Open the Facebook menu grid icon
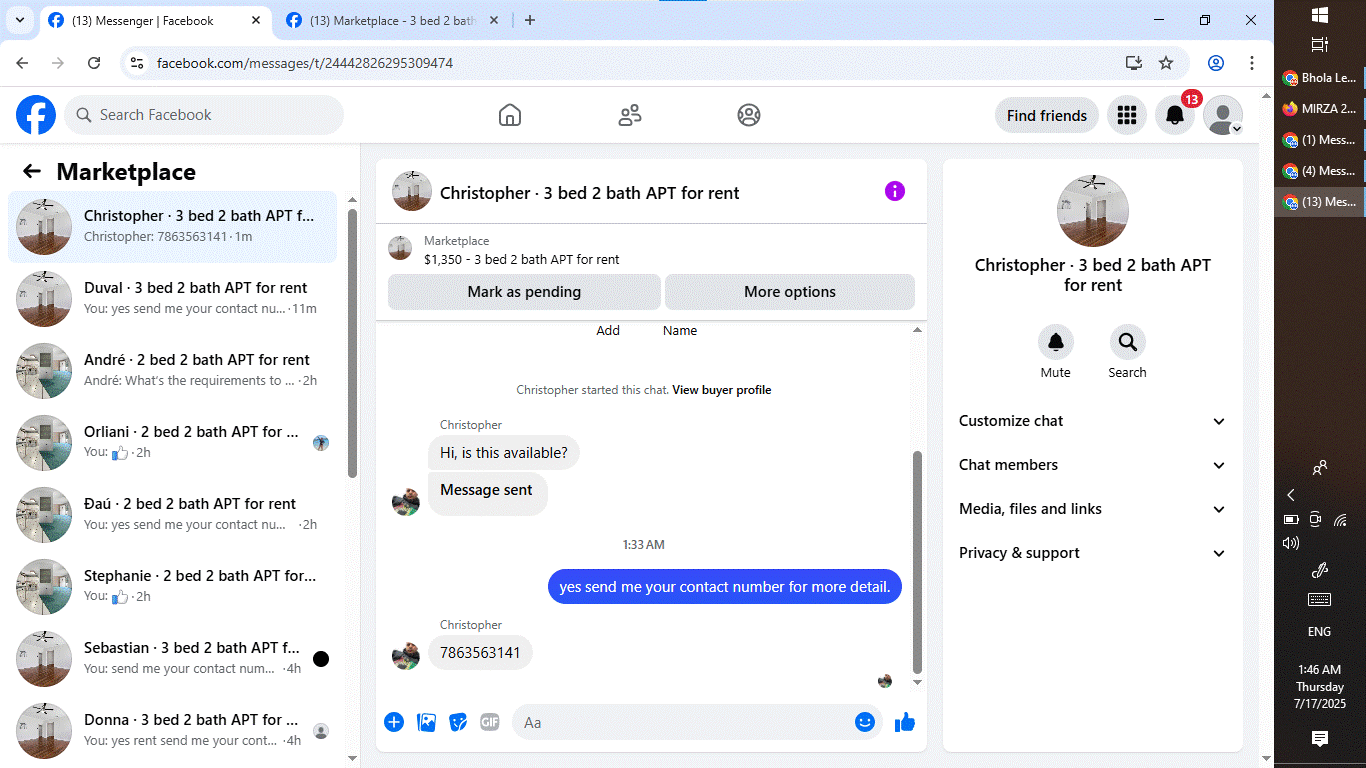1366x768 pixels. pyautogui.click(x=1127, y=115)
